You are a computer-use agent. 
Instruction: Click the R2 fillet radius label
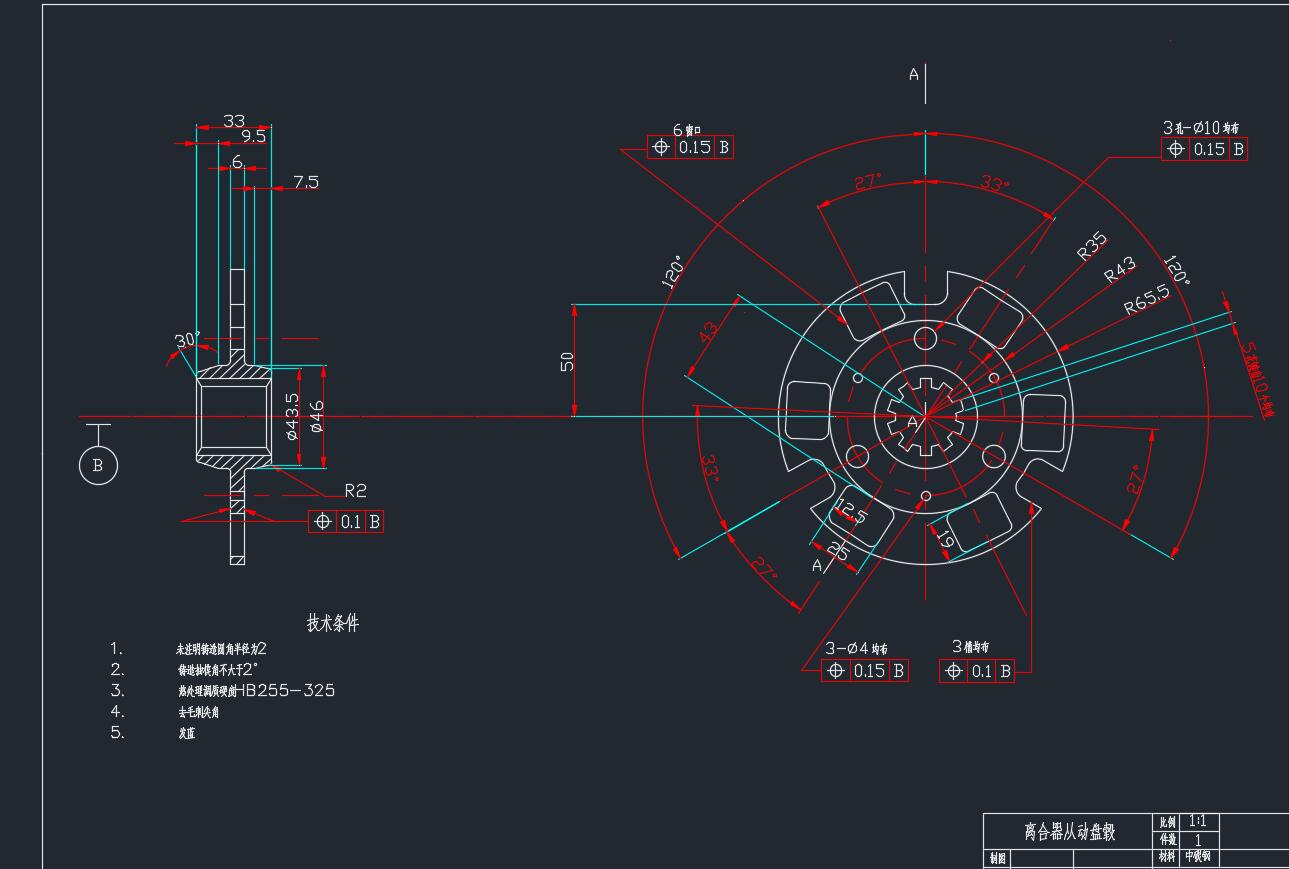pyautogui.click(x=355, y=490)
